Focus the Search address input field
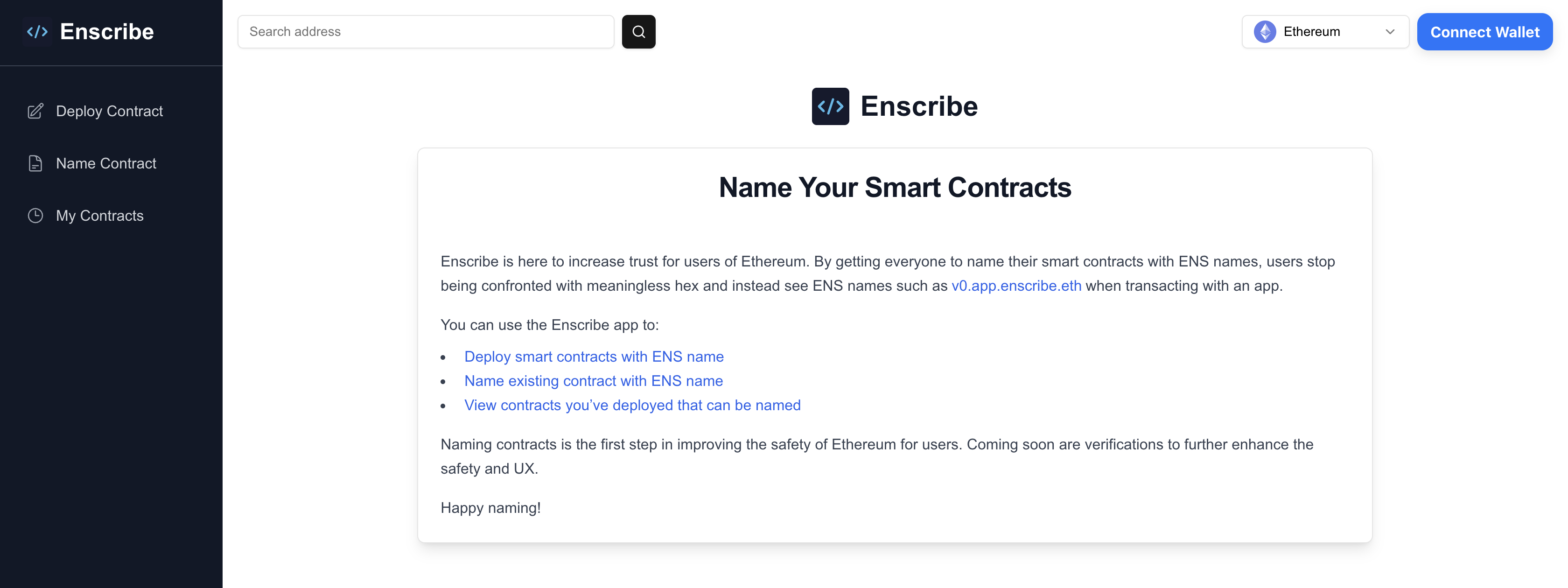The height and width of the screenshot is (588, 1568). [426, 32]
